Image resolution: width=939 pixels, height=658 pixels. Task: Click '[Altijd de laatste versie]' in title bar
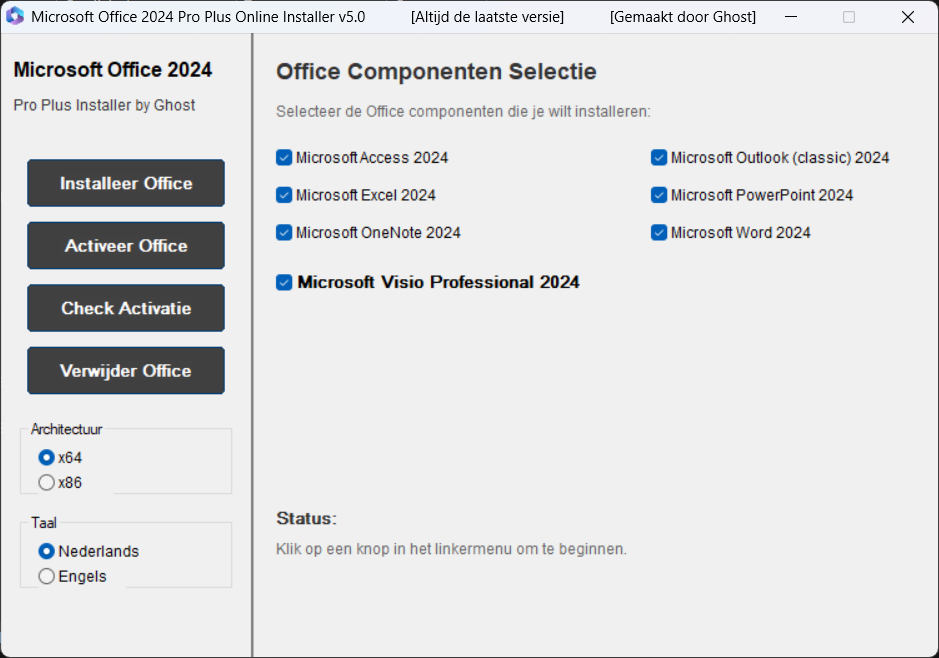(x=487, y=17)
